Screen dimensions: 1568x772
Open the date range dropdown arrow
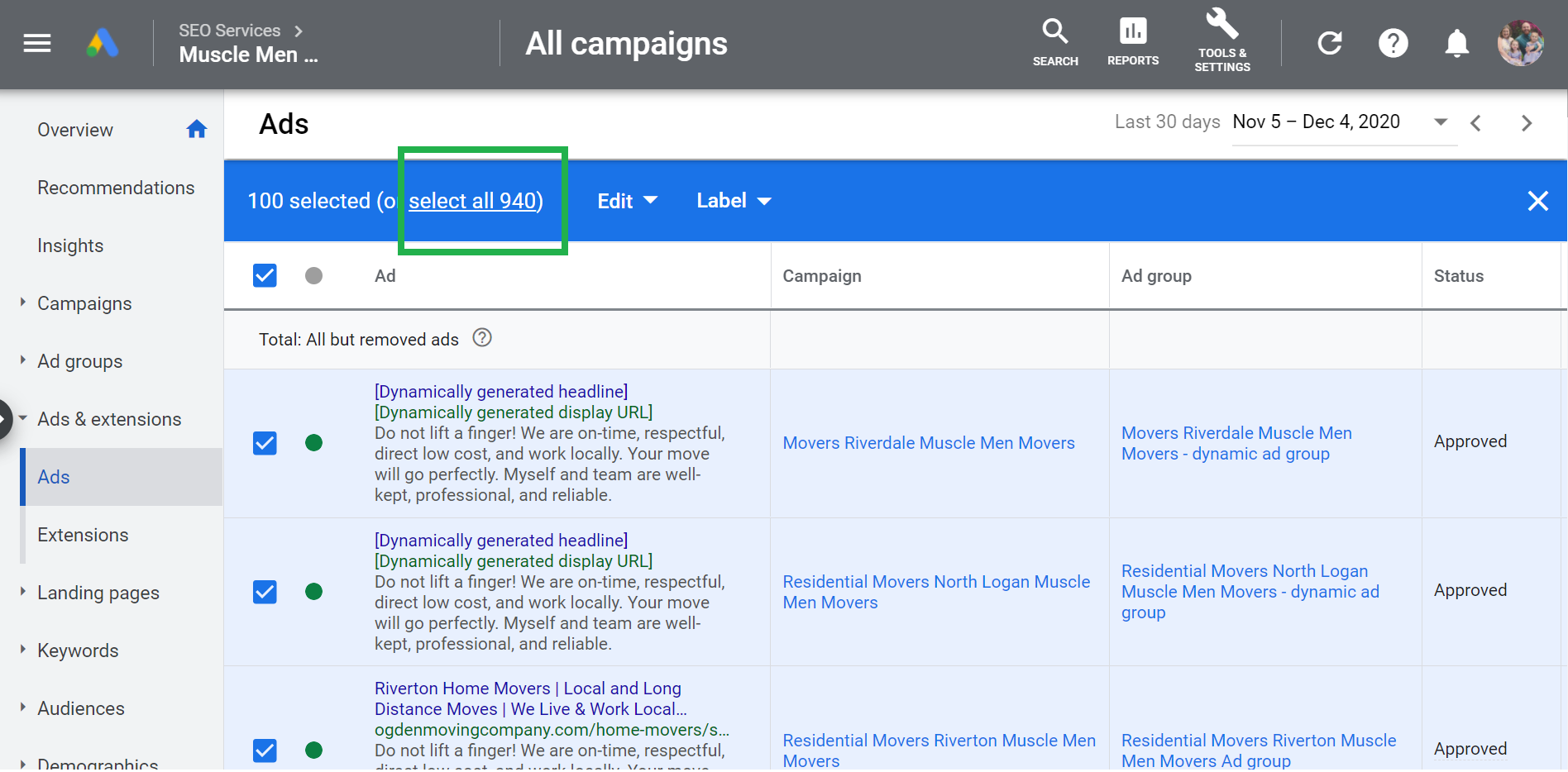pyautogui.click(x=1441, y=122)
